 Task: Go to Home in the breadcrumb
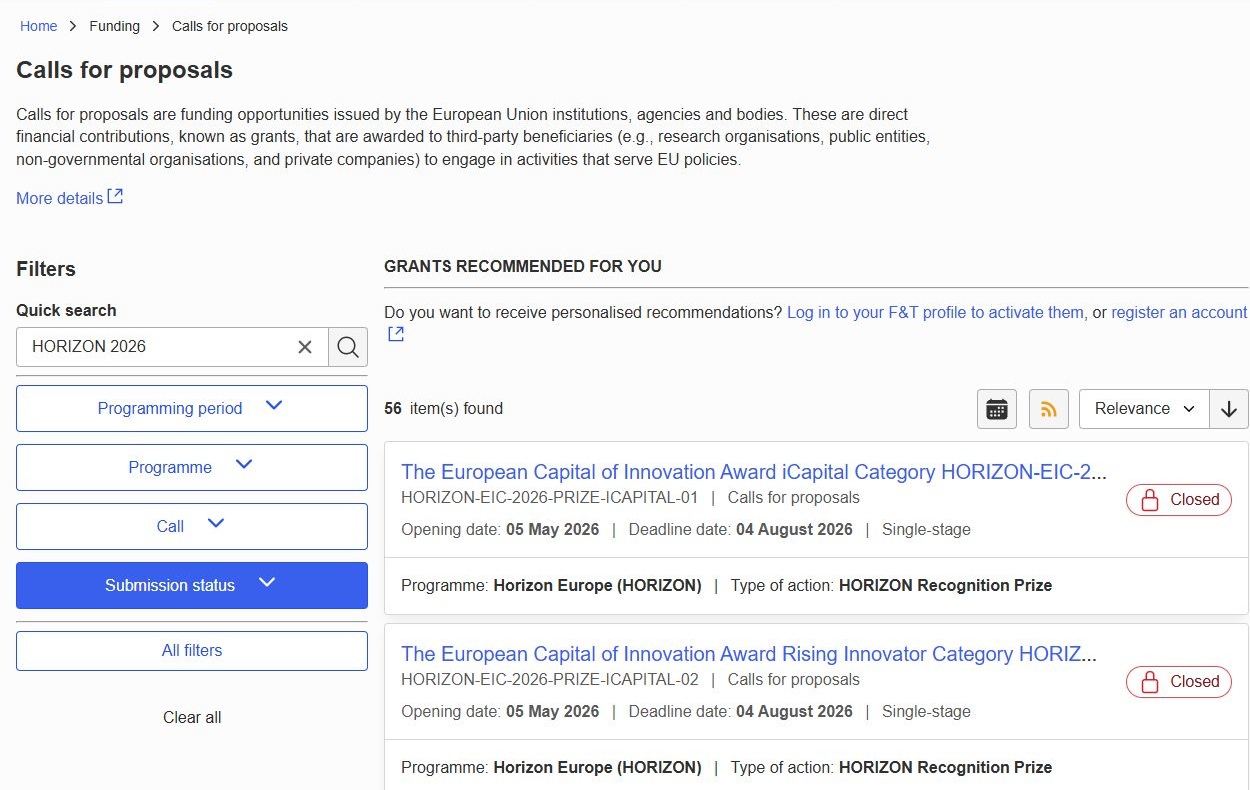(x=39, y=26)
